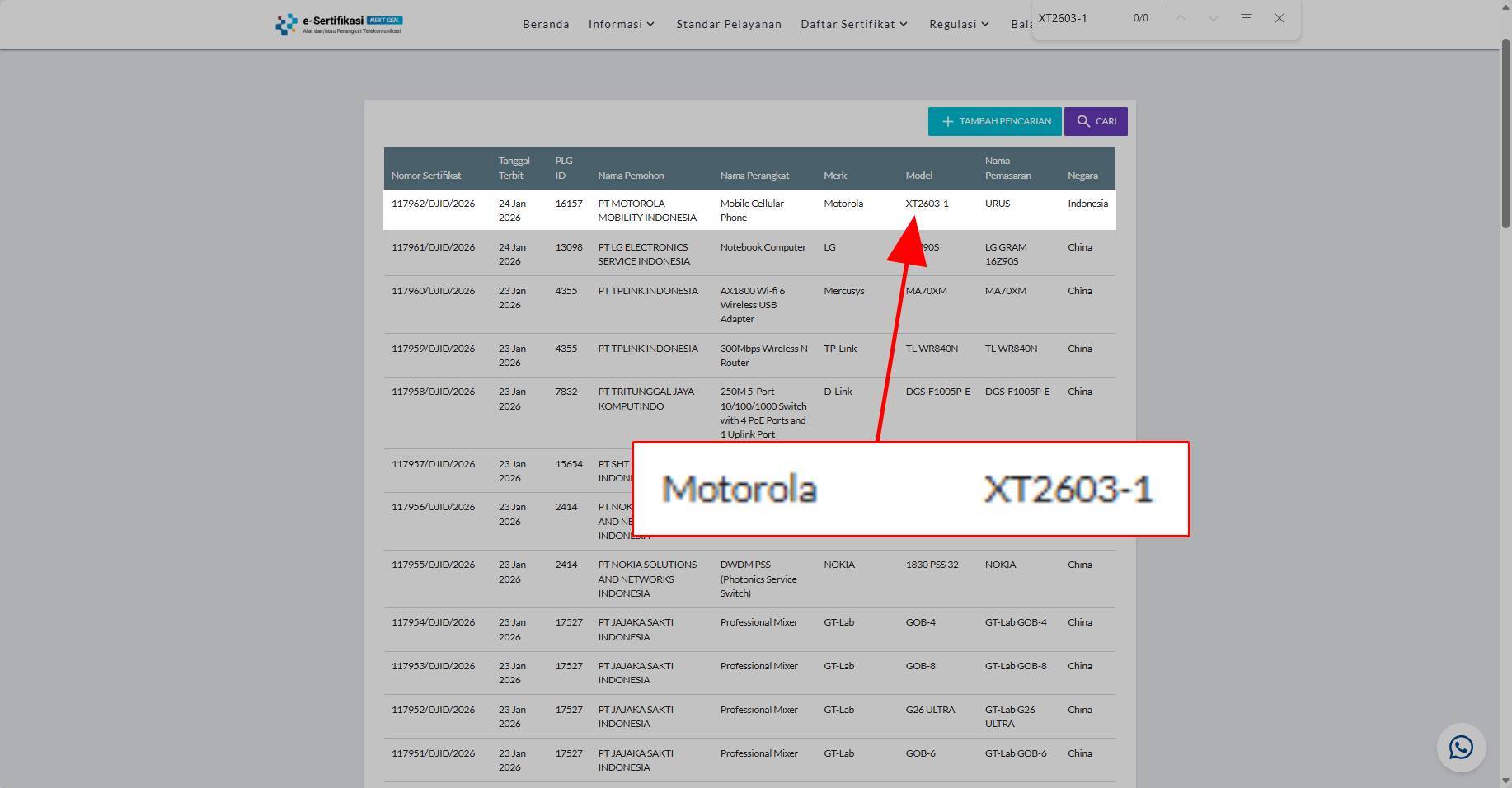Screen dimensions: 1512x788
Task: Select GT-Lab GOB-8 marketing name cell
Action: tap(1016, 666)
